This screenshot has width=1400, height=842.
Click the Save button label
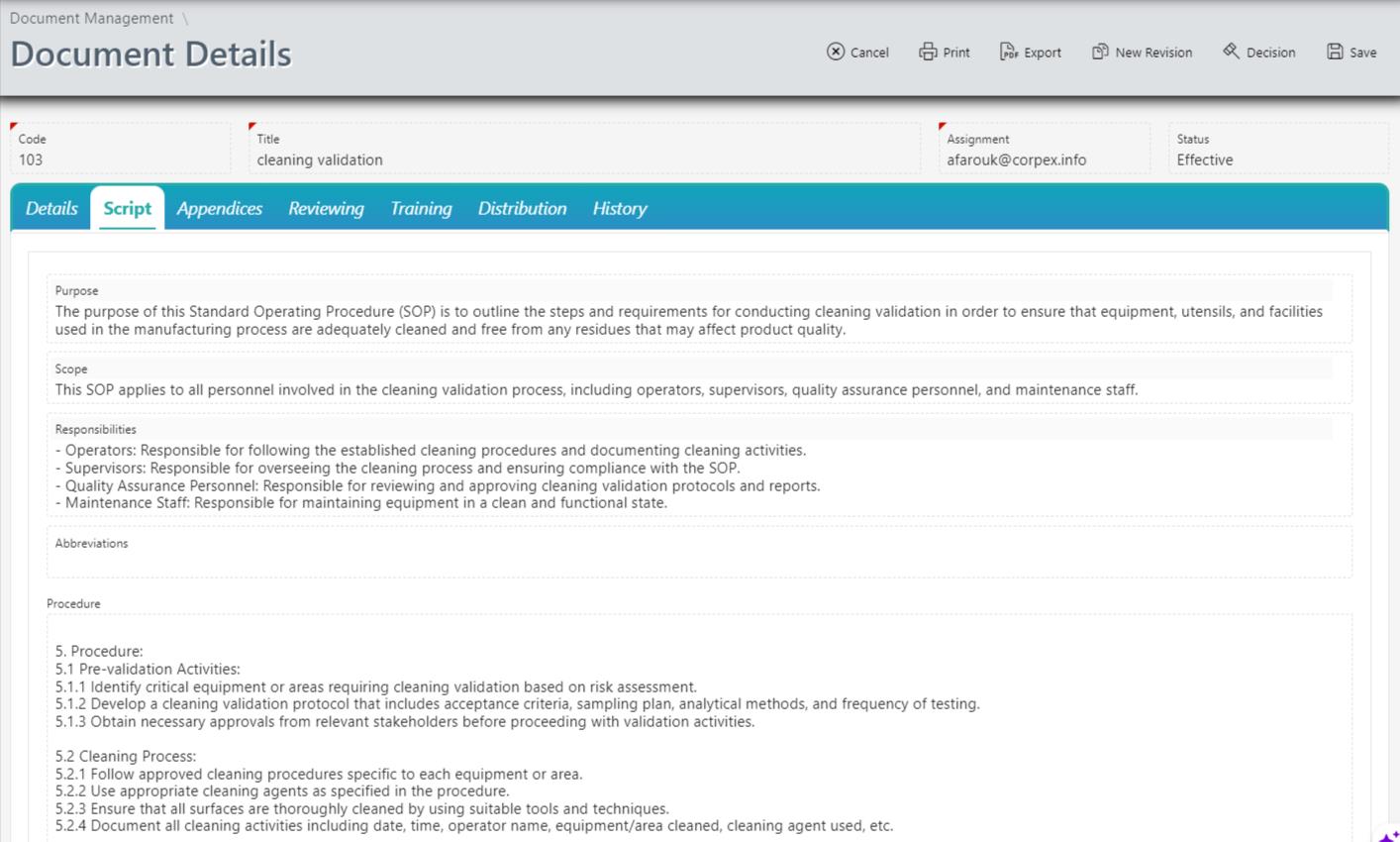coord(1363,53)
